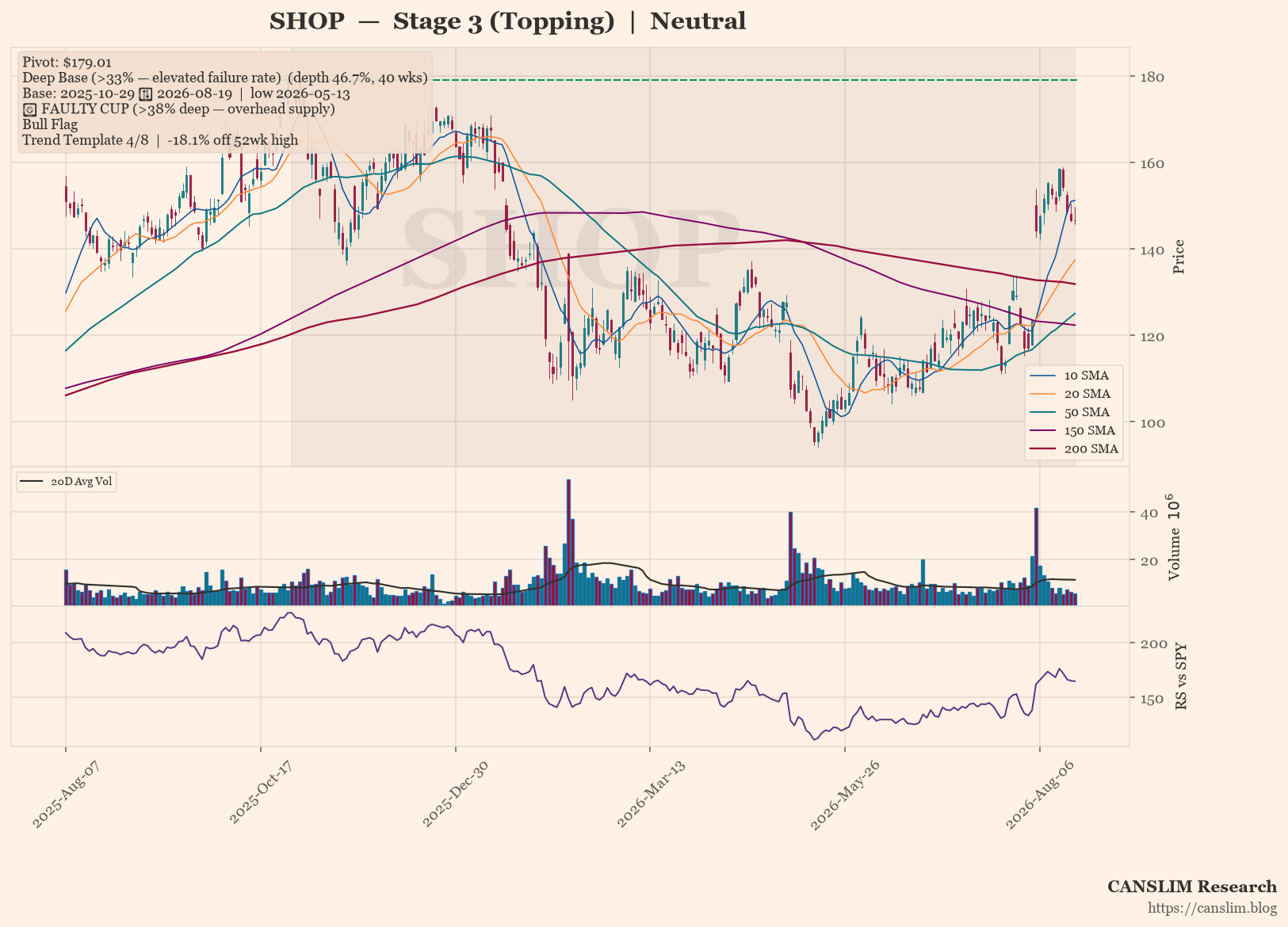Click the chart title SHOP Stage 3 (Topping)

pos(507,21)
